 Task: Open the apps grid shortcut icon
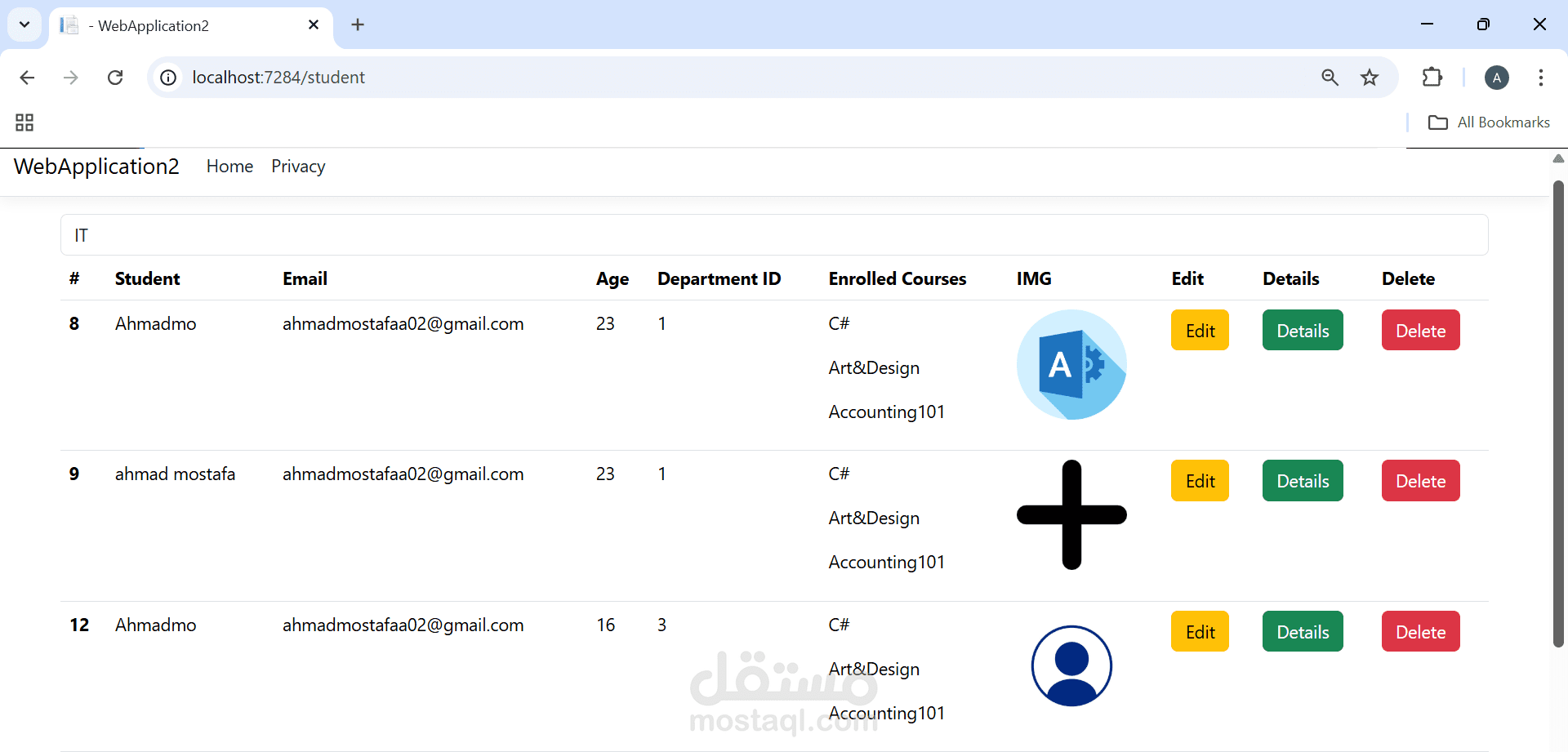click(24, 122)
